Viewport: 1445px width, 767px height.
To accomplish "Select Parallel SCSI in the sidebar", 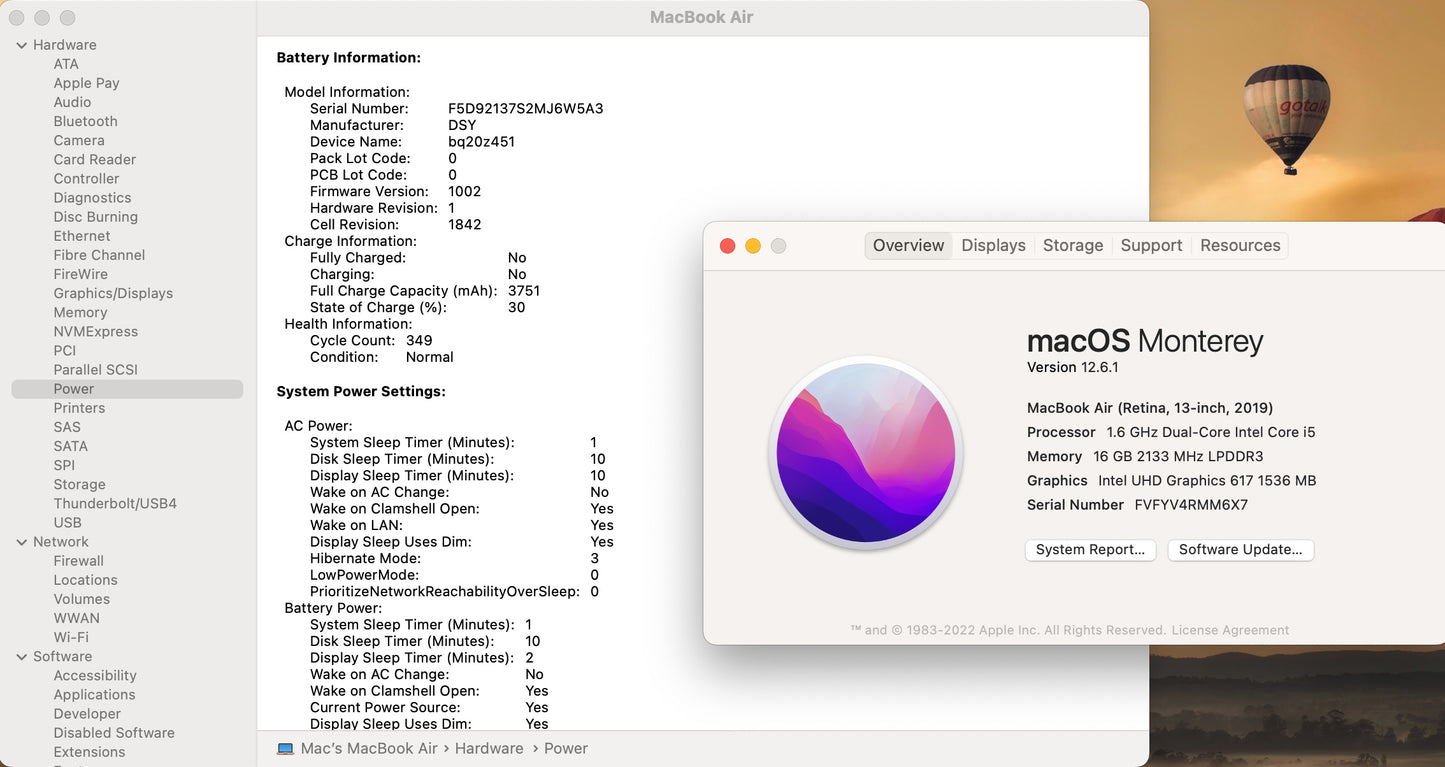I will point(95,370).
